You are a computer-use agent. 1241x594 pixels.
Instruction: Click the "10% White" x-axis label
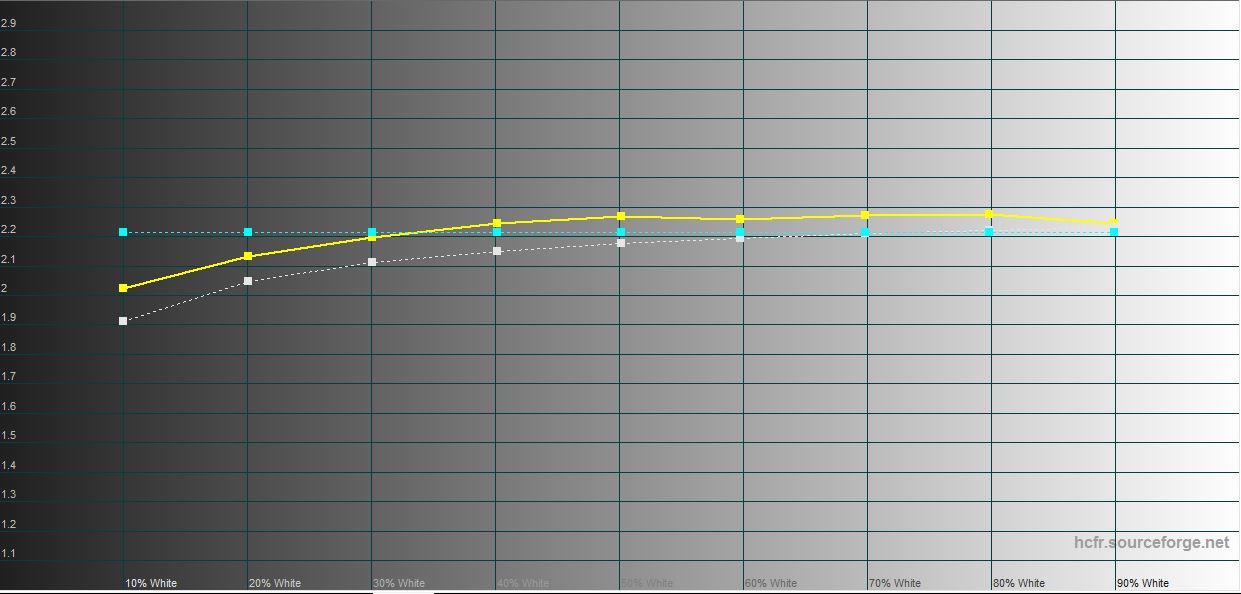click(x=151, y=583)
